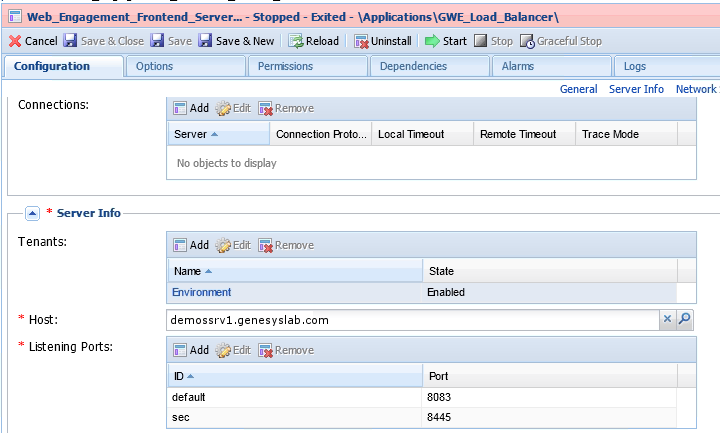Viewport: 720px width, 433px height.
Task: Remove the selected connection
Action: click(x=286, y=108)
